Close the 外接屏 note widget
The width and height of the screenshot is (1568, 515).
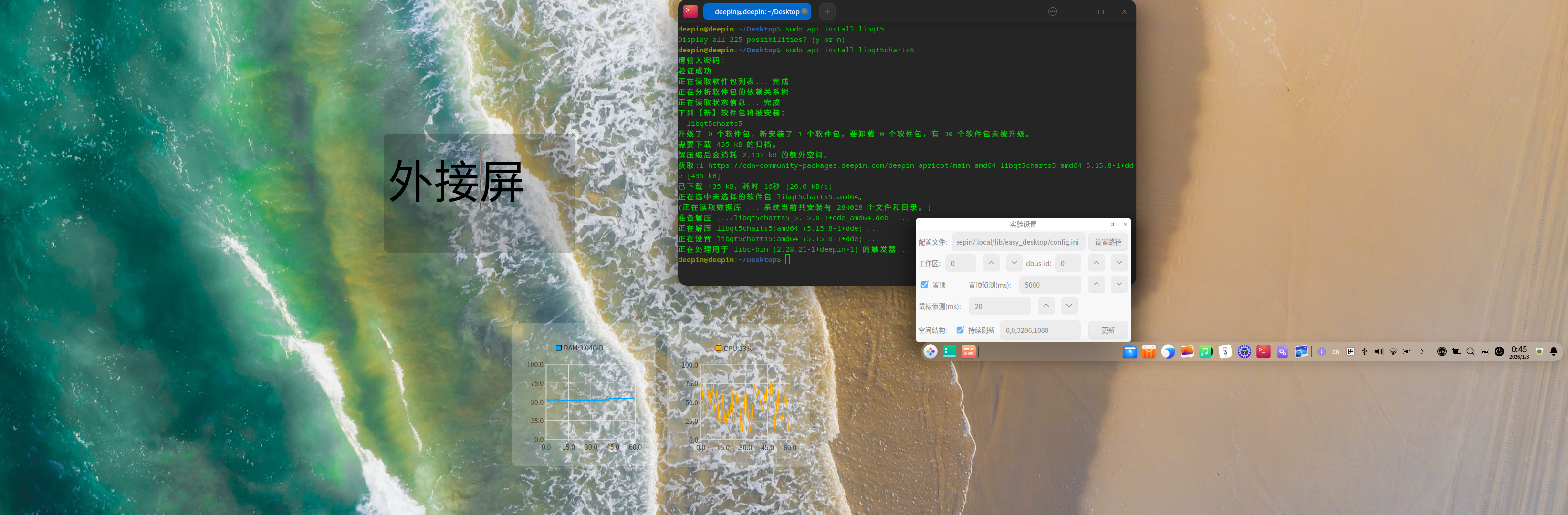click(574, 135)
